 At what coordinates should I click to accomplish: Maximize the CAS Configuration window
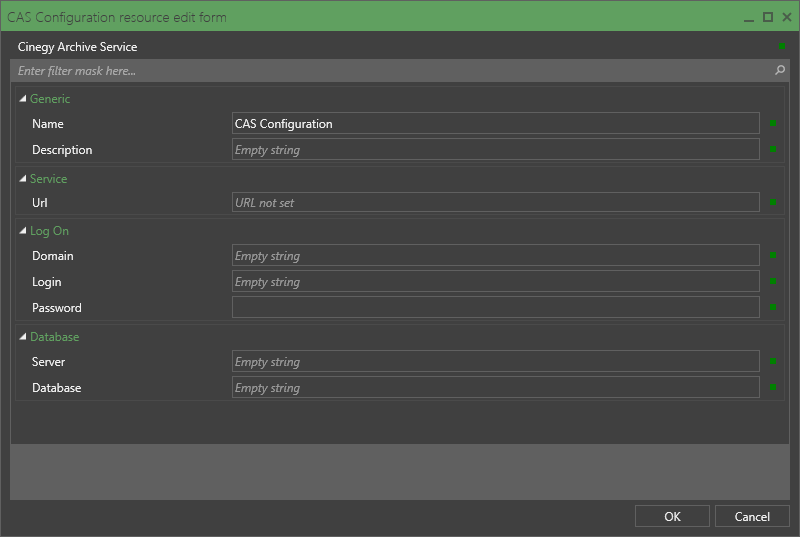coord(767,17)
